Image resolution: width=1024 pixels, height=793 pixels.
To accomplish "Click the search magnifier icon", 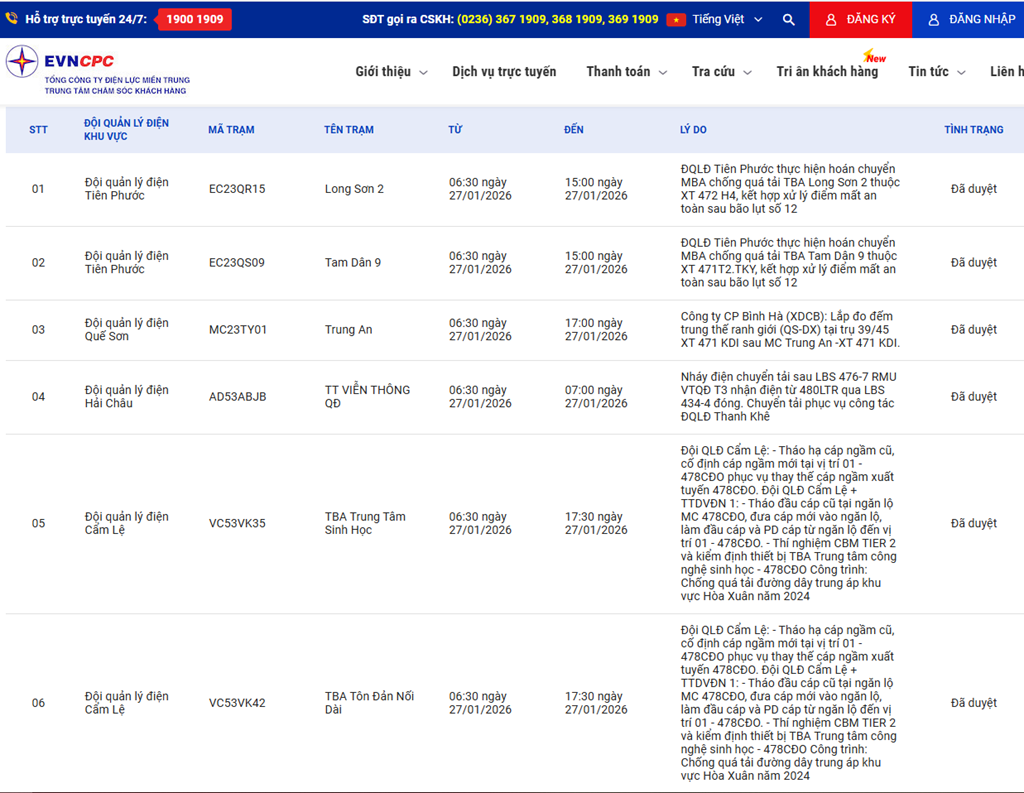I will coord(789,19).
